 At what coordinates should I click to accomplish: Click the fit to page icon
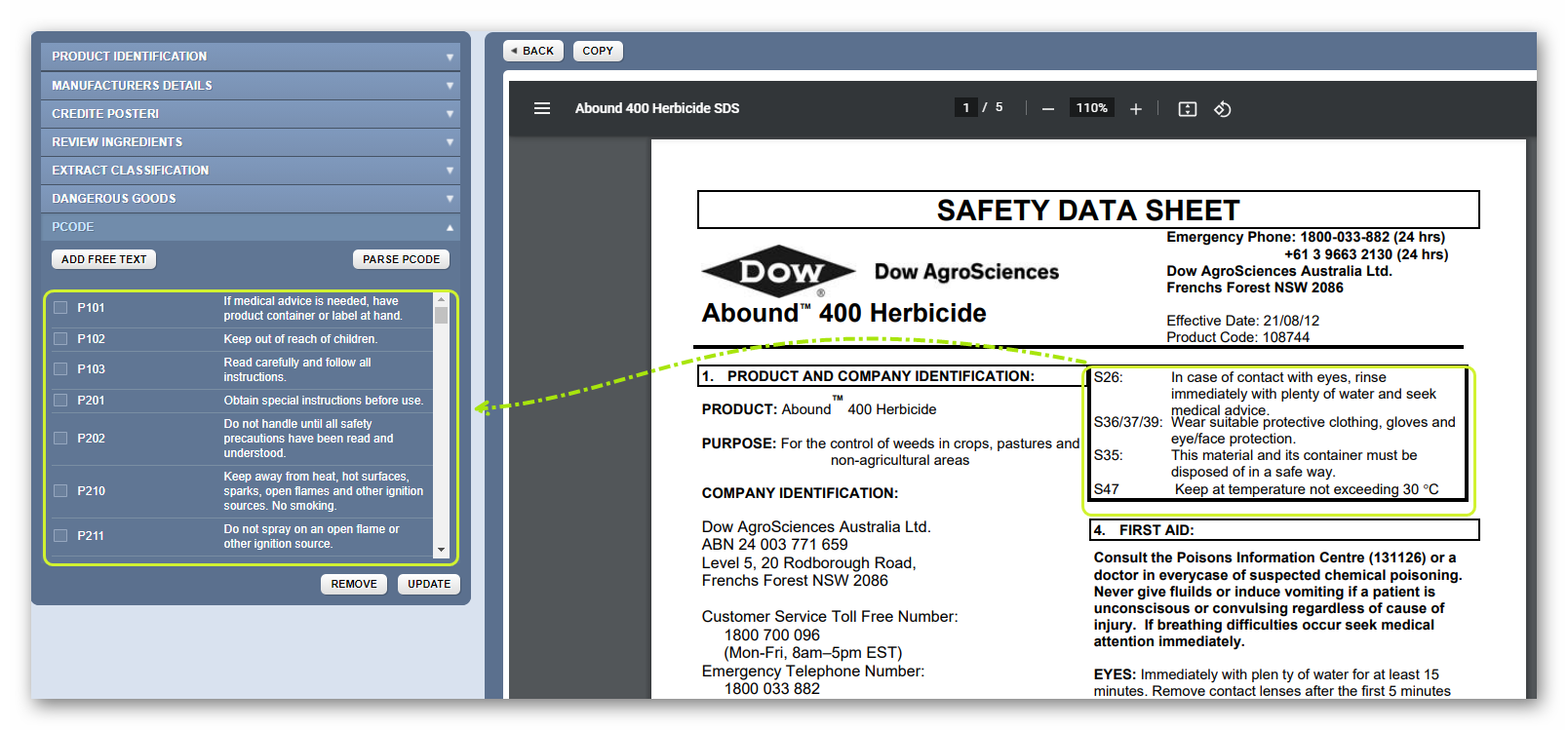point(1188,109)
